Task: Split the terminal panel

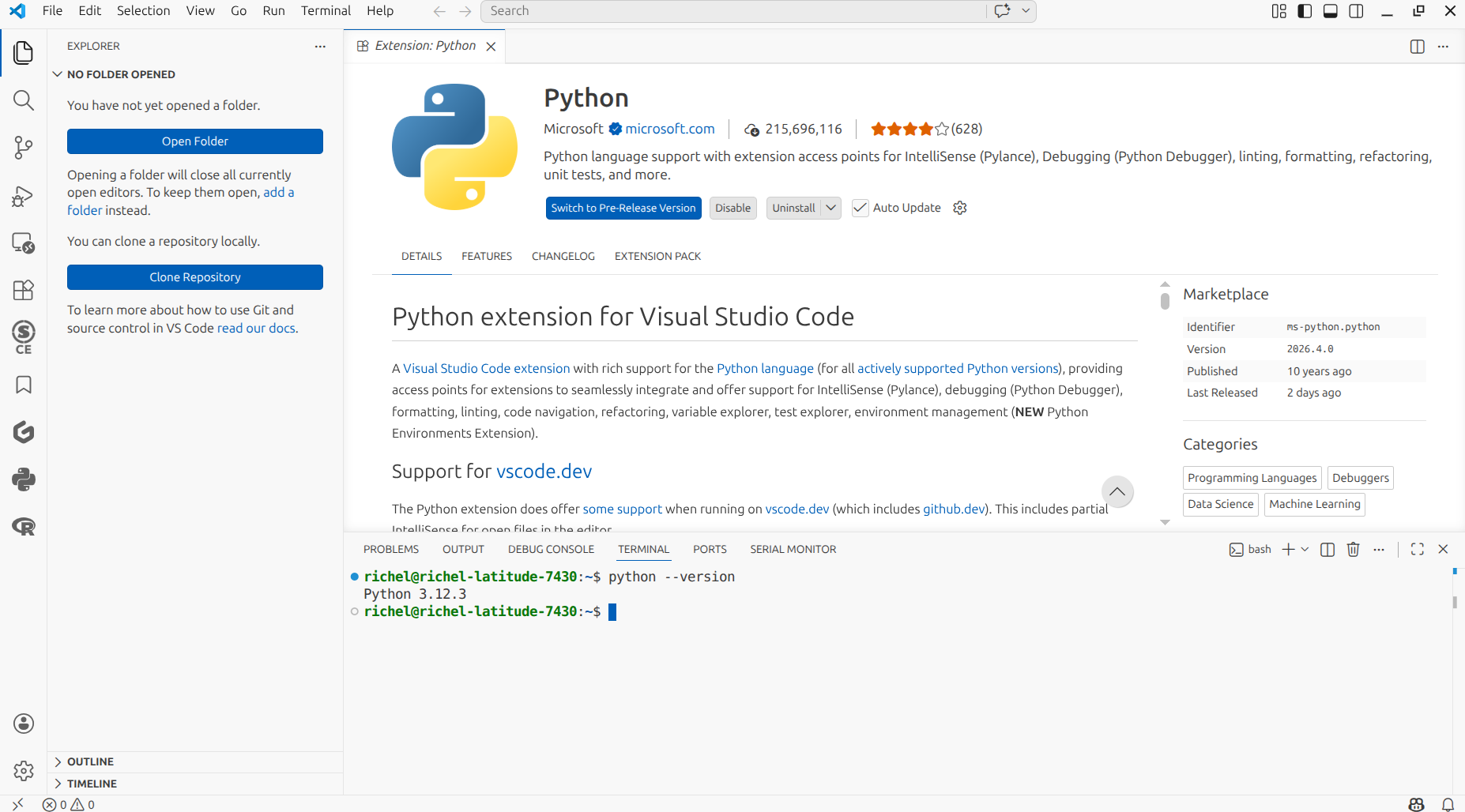Action: click(x=1328, y=549)
